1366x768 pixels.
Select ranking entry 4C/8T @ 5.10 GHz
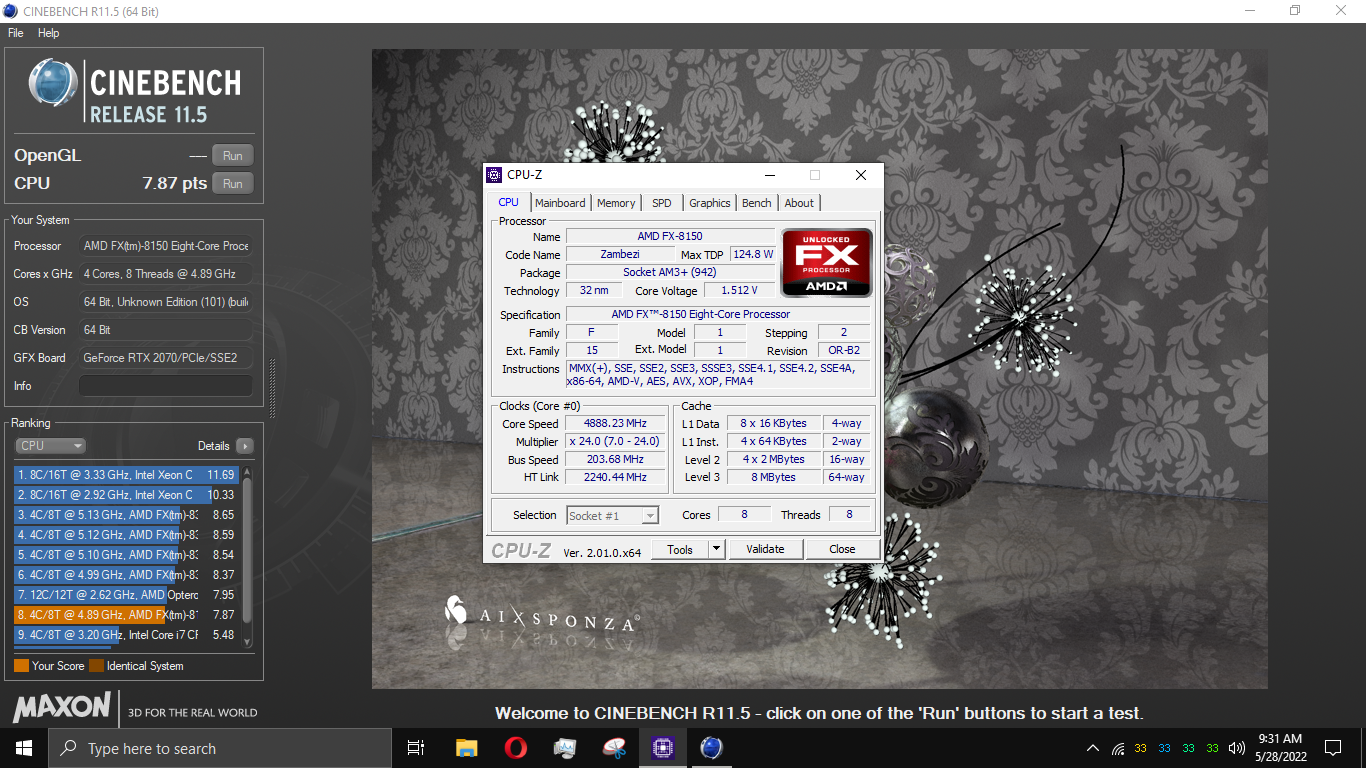126,555
